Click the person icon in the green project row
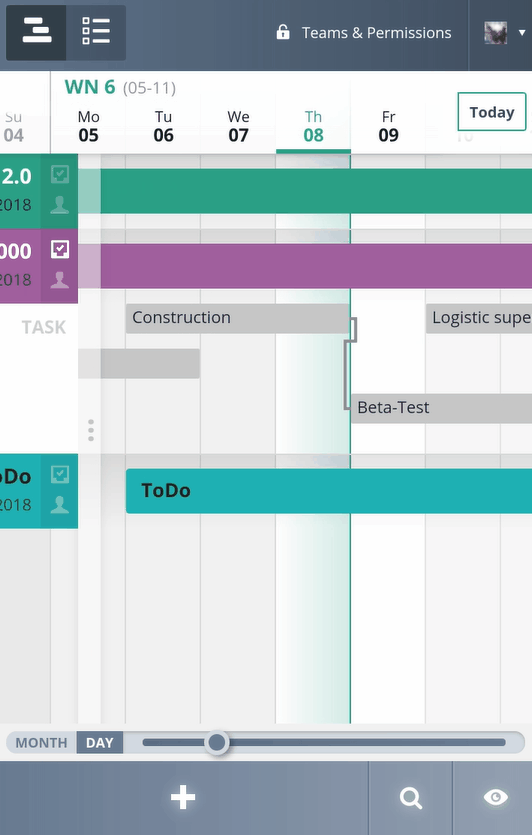 tap(60, 205)
